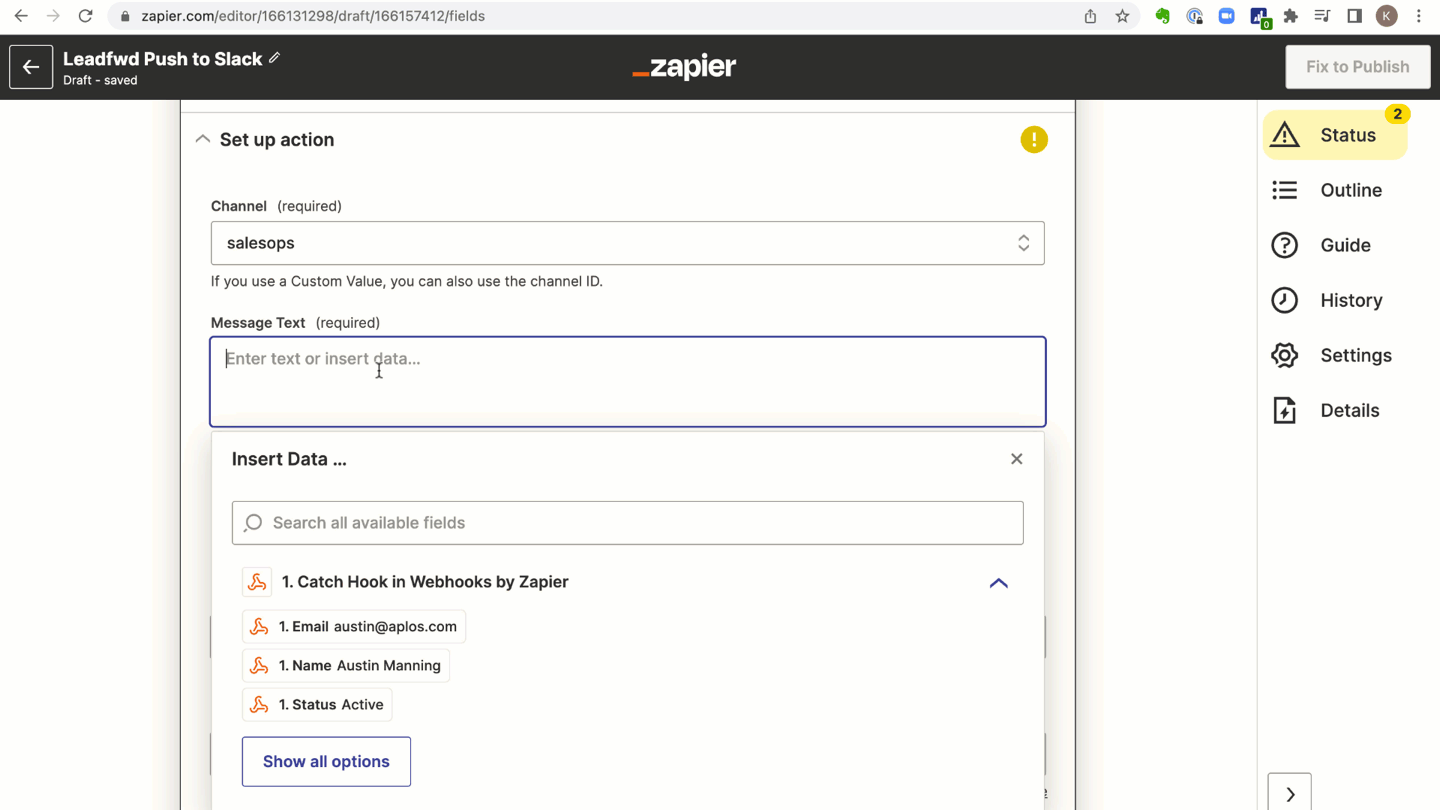Image resolution: width=1440 pixels, height=810 pixels.
Task: Focus the Message Text input box
Action: [x=628, y=382]
